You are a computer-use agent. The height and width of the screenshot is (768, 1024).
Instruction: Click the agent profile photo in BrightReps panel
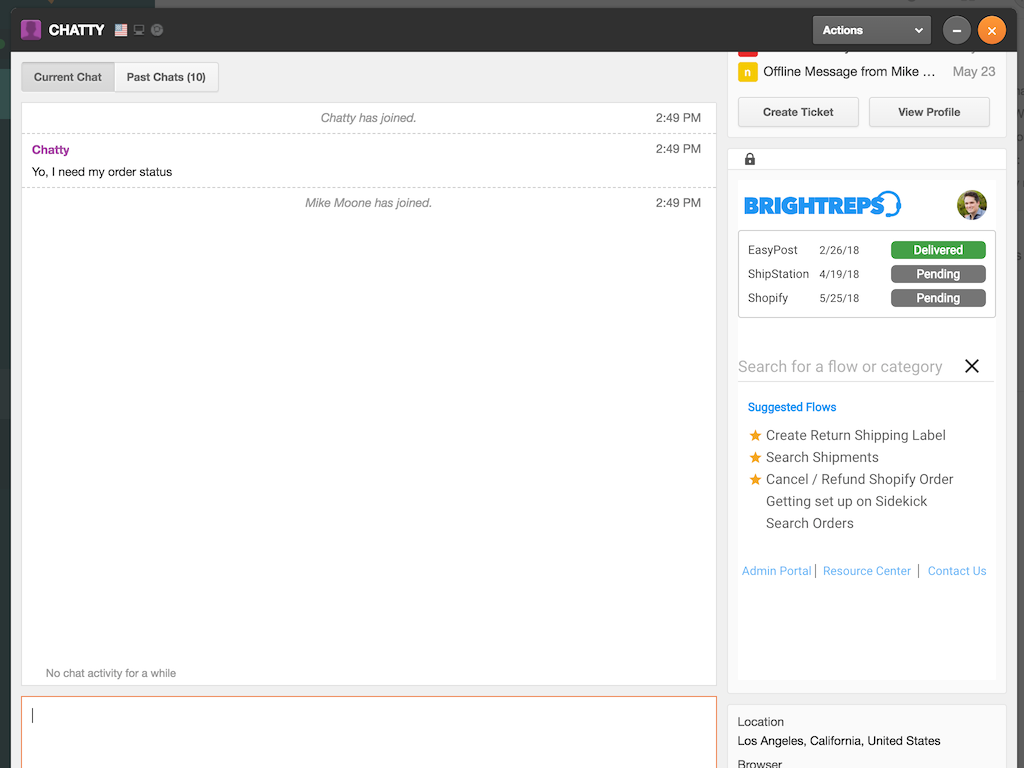971,205
